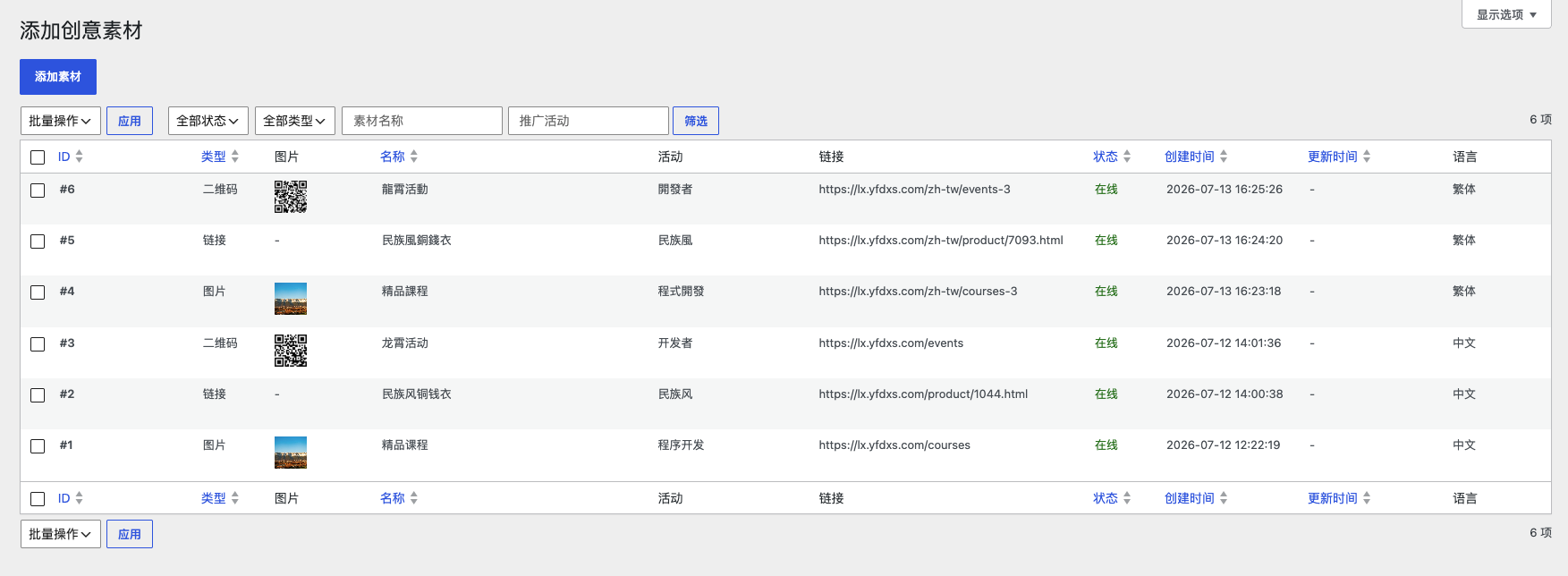This screenshot has height=576, width=1568.
Task: Click link https://lx.yfdxs.com/courses
Action: click(x=894, y=445)
